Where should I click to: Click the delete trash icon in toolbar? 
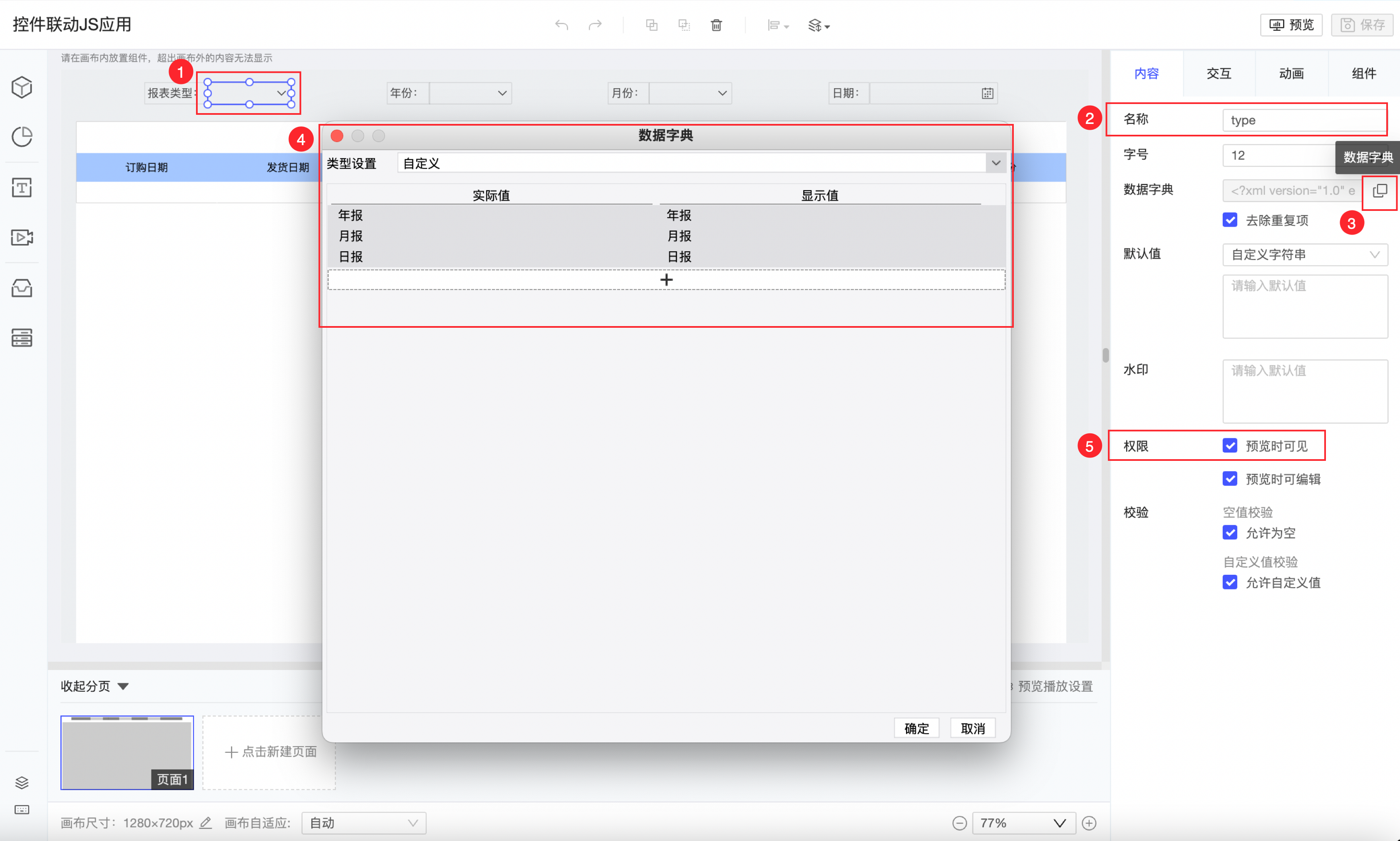(x=716, y=25)
